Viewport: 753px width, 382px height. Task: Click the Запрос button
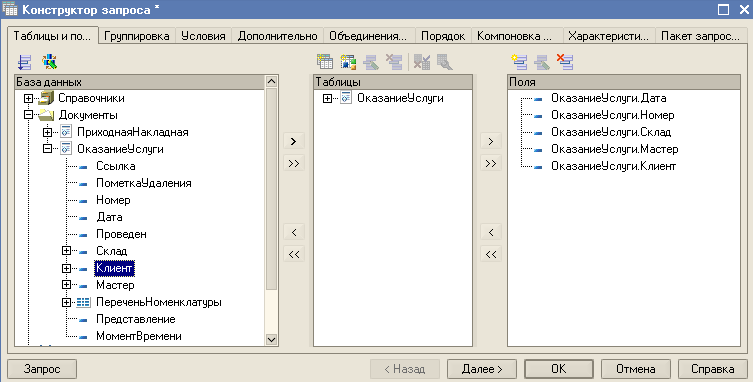click(42, 369)
